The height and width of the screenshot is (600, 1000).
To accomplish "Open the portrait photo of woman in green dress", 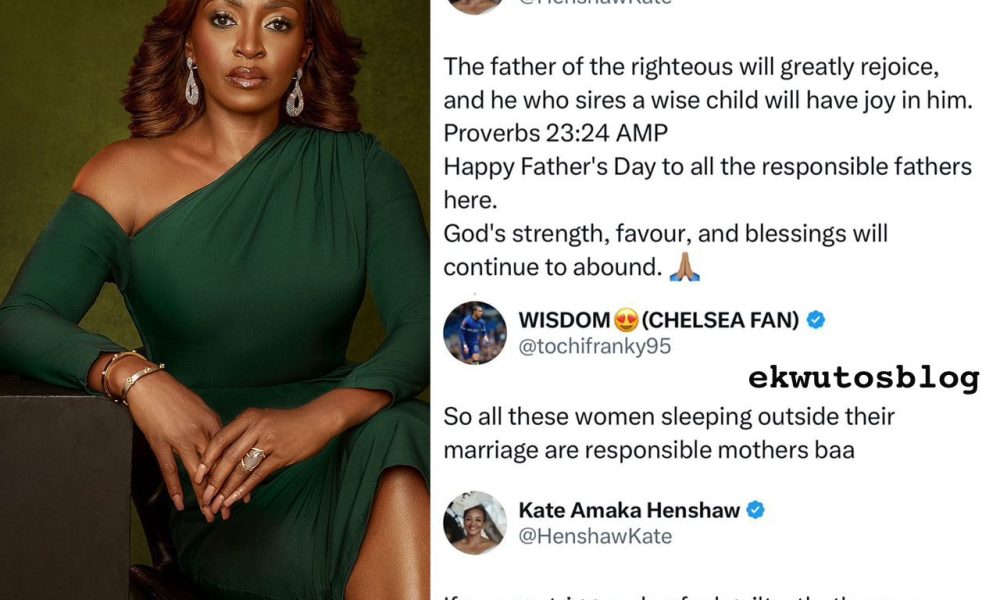I will 215,300.
